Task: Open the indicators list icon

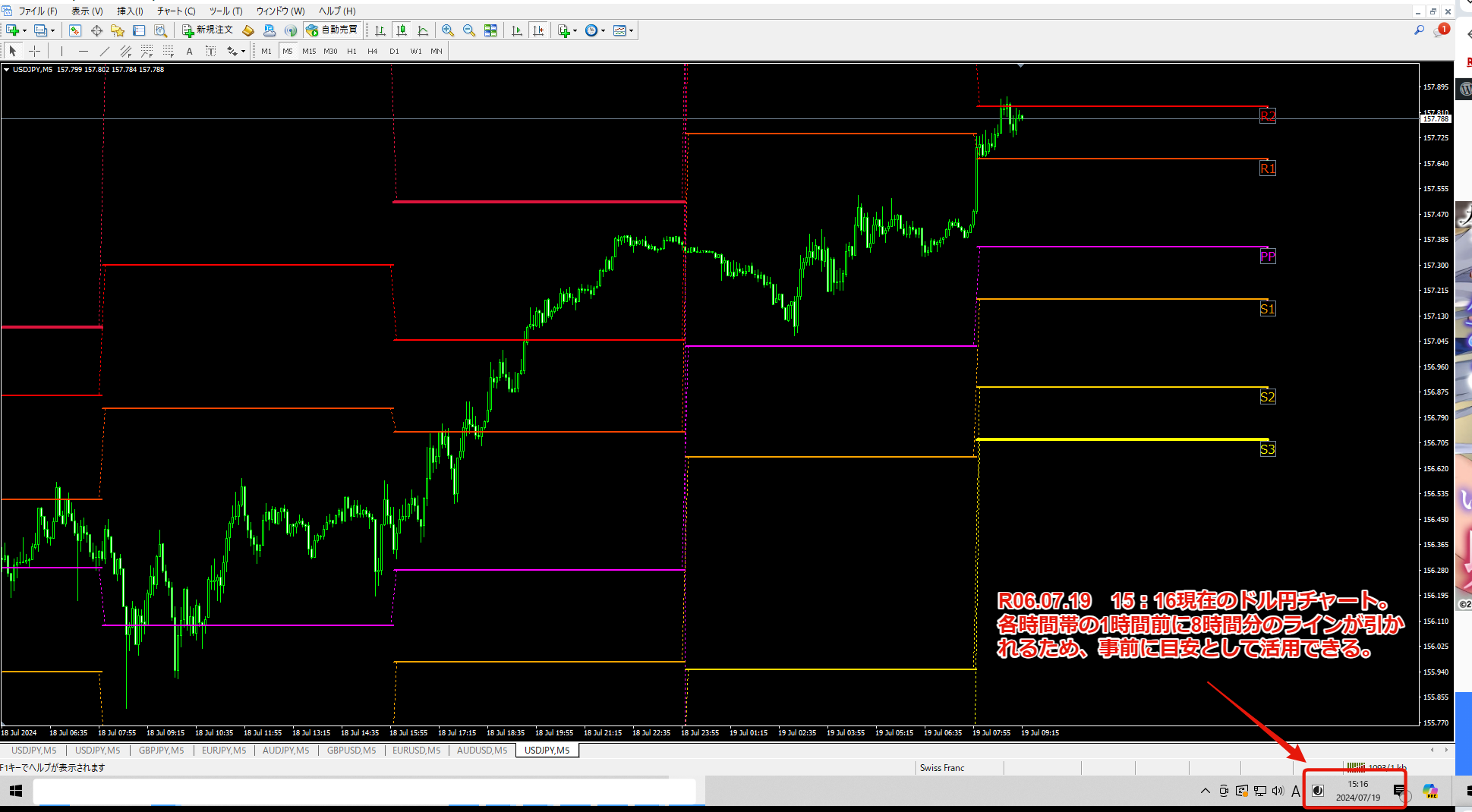Action: 563,30
